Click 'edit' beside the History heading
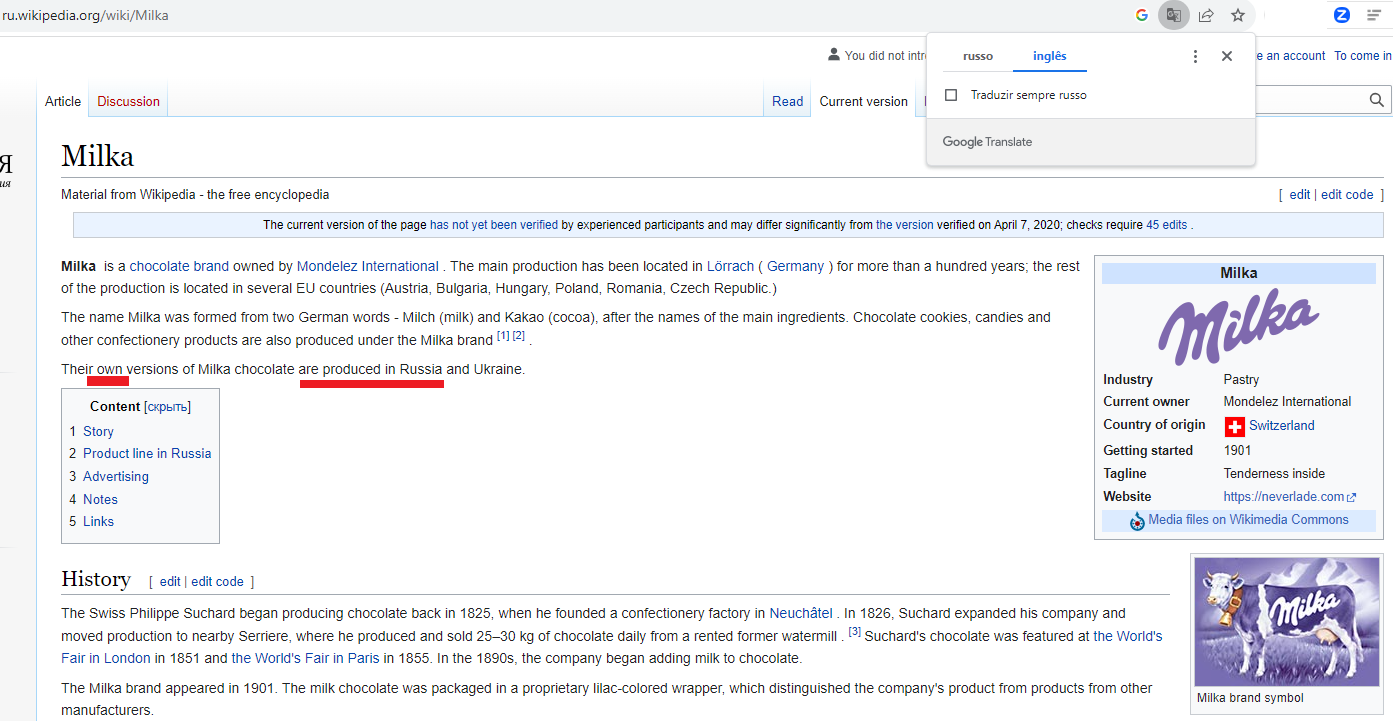This screenshot has height=721, width=1393. tap(170, 582)
